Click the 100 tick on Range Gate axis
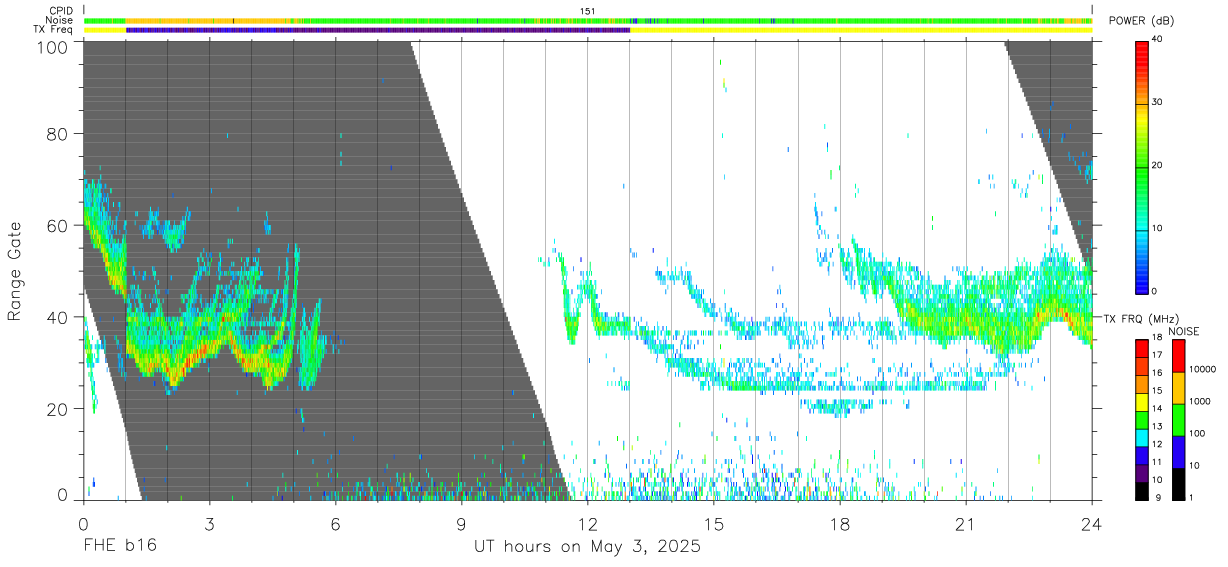Image resolution: width=1228 pixels, height=567 pixels. point(54,46)
